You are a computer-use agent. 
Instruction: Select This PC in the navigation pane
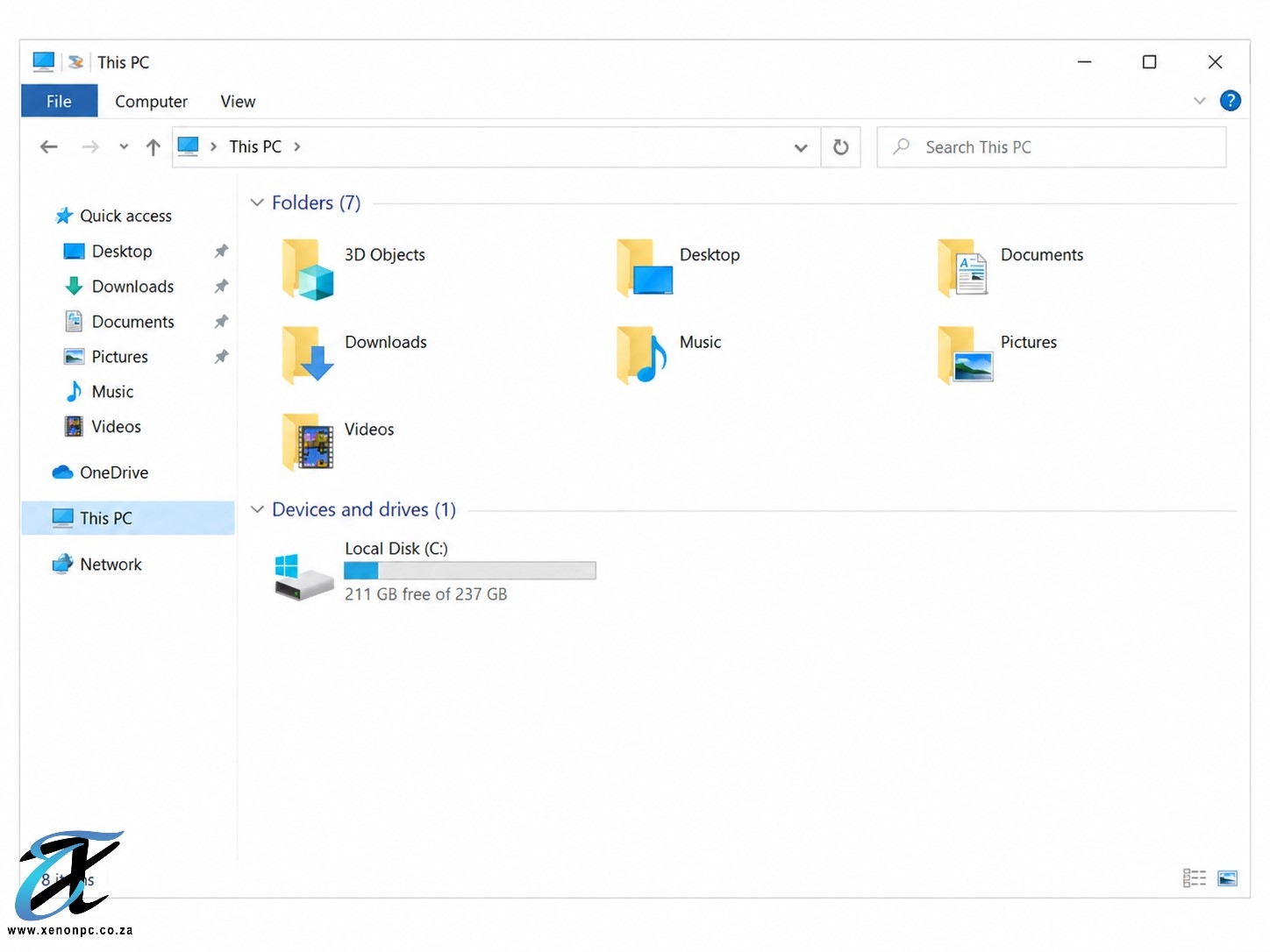tap(128, 518)
